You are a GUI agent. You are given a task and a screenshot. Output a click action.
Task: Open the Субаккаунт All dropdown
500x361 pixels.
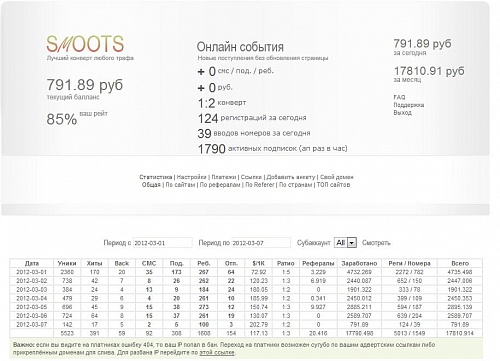(345, 242)
